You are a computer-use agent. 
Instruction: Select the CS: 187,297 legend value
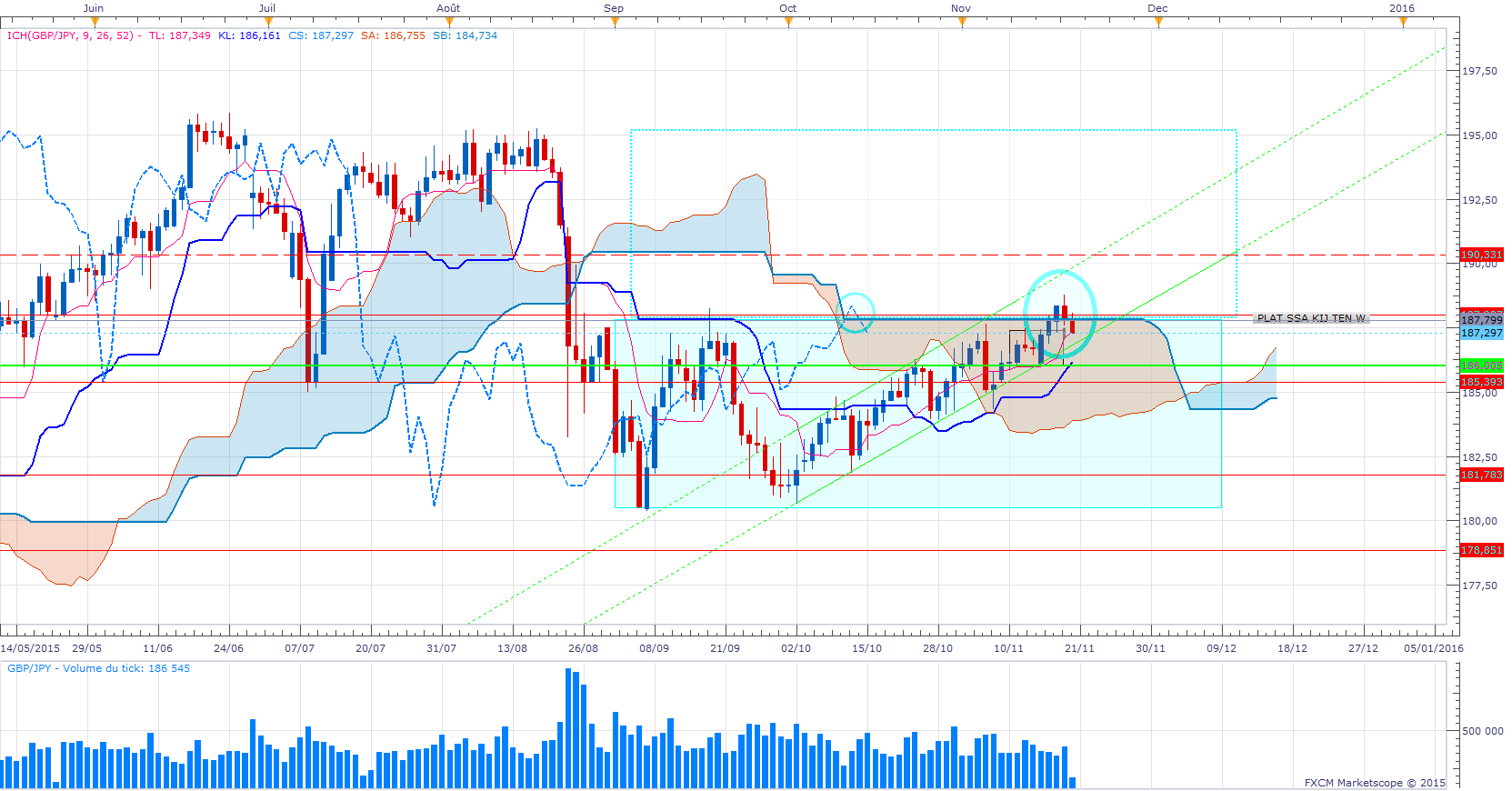pyautogui.click(x=321, y=35)
